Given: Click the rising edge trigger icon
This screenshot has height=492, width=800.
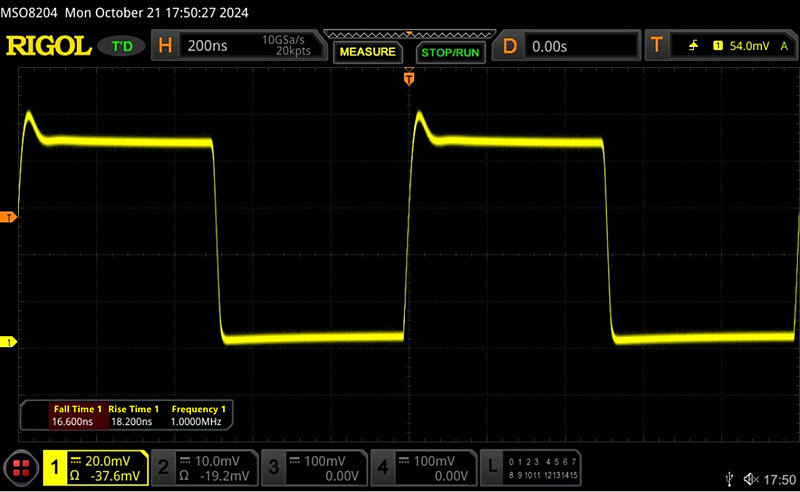Looking at the screenshot, I should point(693,46).
